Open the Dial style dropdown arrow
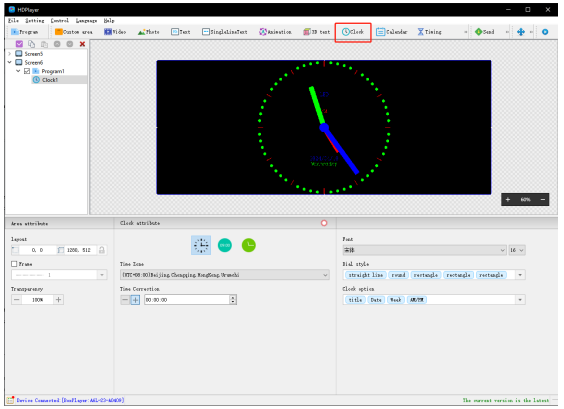Image resolution: width=564 pixels, height=409 pixels. coord(520,275)
